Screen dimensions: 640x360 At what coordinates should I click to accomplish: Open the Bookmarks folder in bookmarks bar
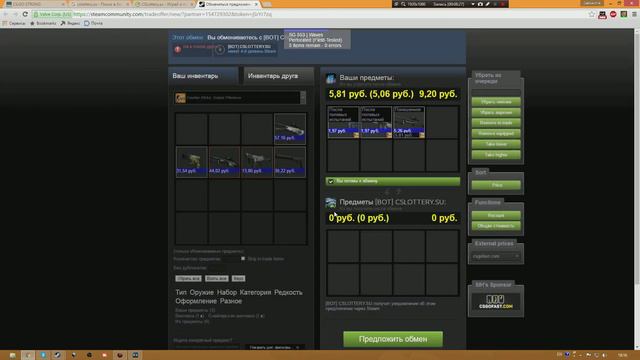tap(43, 23)
